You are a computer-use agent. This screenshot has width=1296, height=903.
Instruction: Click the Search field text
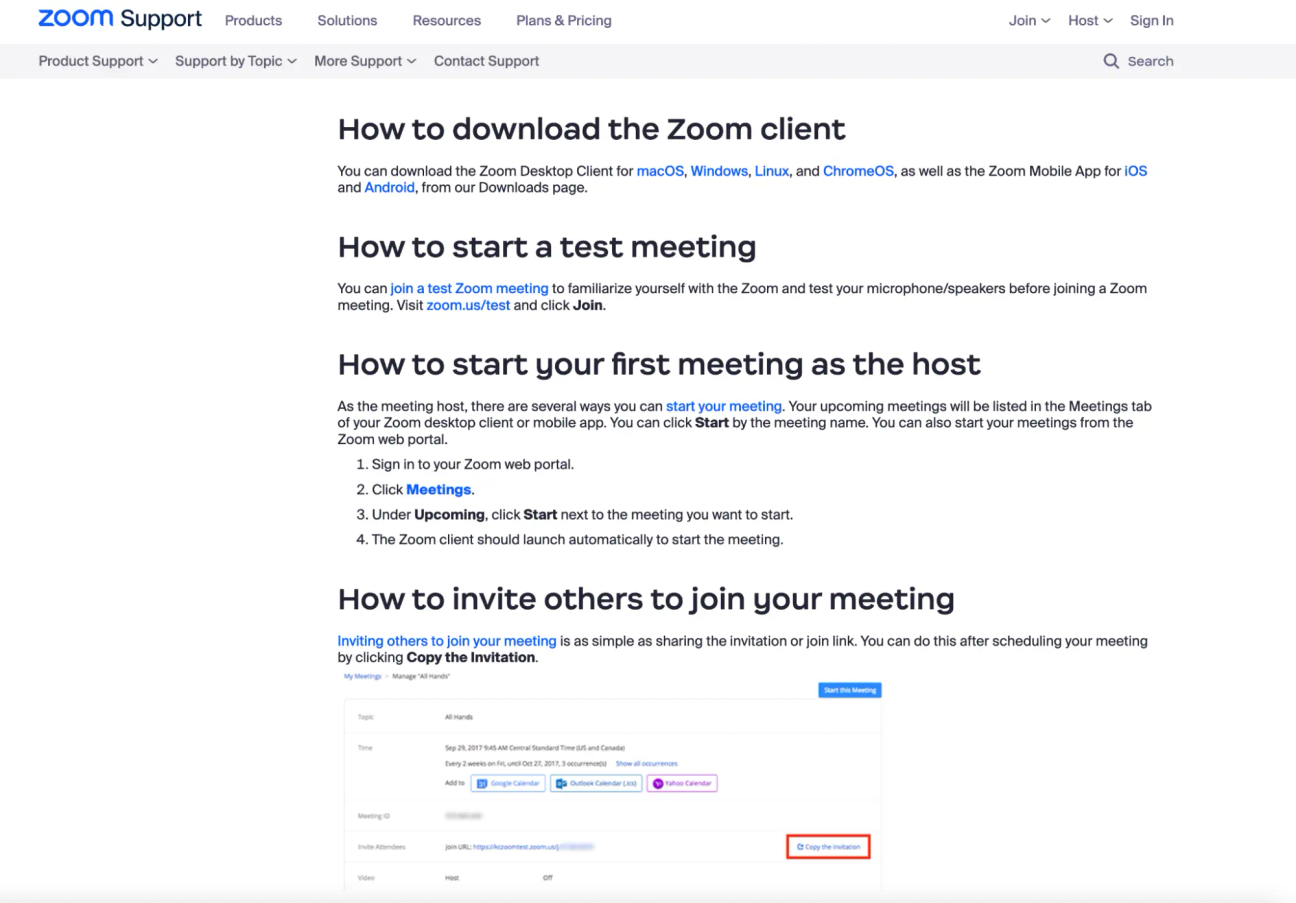(x=1150, y=61)
